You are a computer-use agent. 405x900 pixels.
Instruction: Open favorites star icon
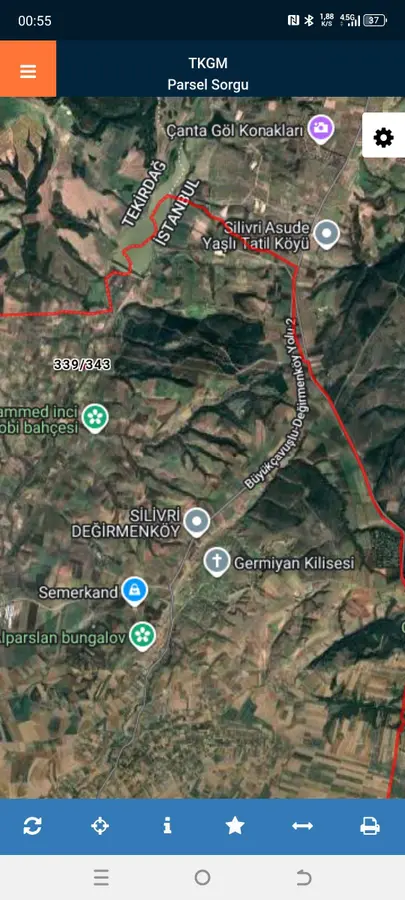[235, 826]
